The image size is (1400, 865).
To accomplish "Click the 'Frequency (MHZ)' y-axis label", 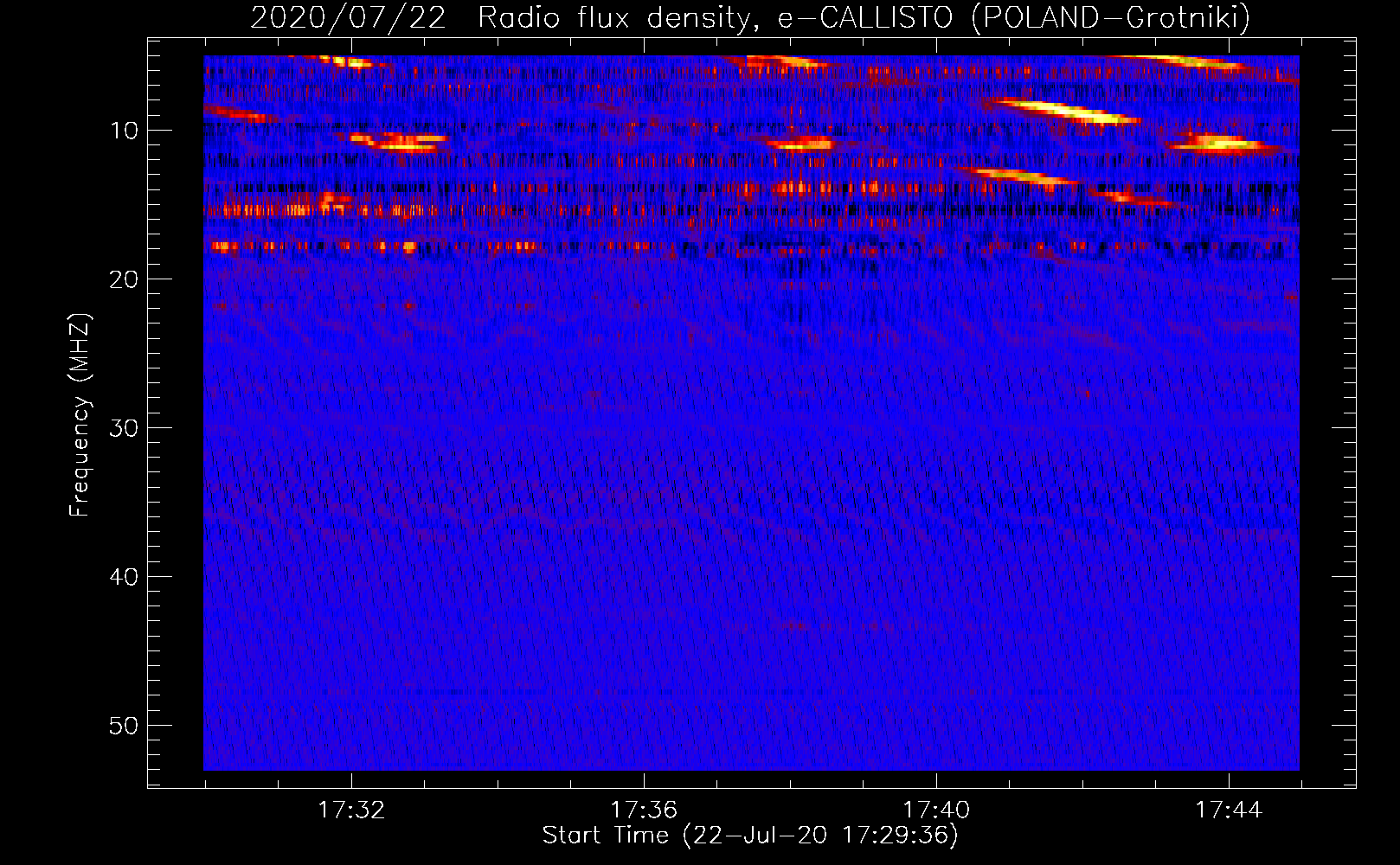I will pyautogui.click(x=80, y=415).
